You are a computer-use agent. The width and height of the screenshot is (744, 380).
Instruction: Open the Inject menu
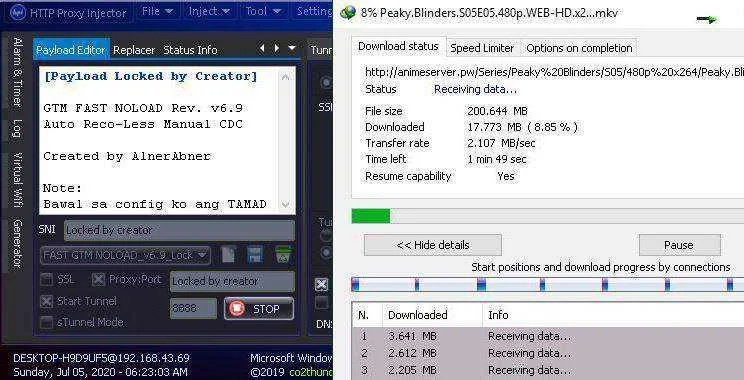click(x=209, y=11)
